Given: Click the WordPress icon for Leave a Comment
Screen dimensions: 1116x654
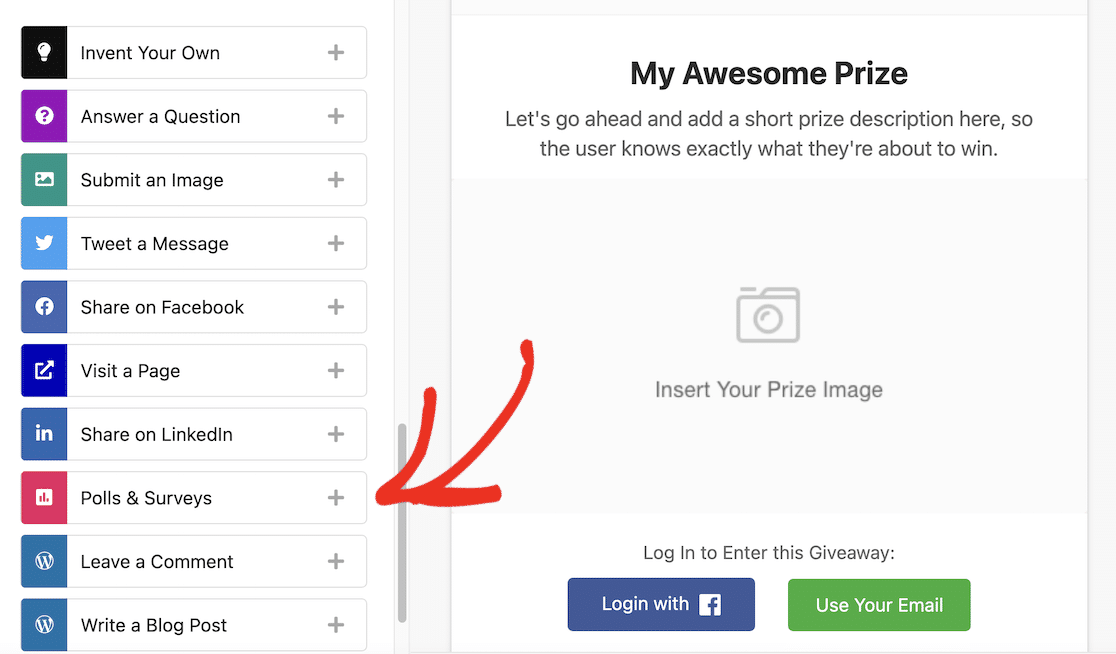Looking at the screenshot, I should tap(44, 561).
